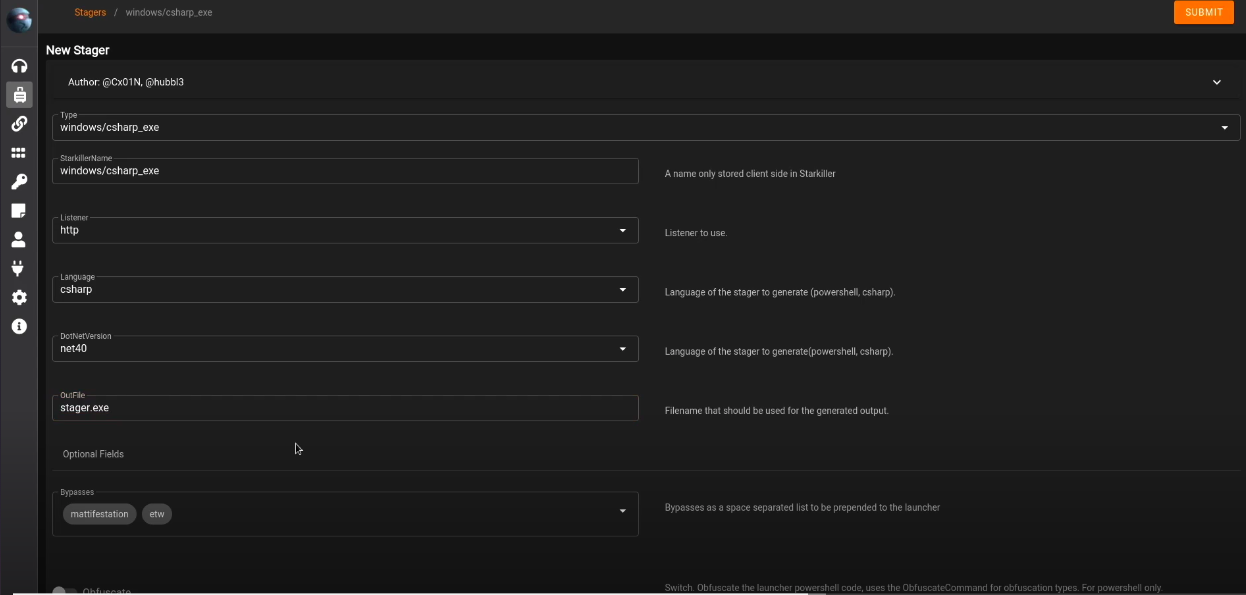This screenshot has height=595, width=1246.
Task: Toggle the Obfuscate switch
Action: tap(65, 591)
